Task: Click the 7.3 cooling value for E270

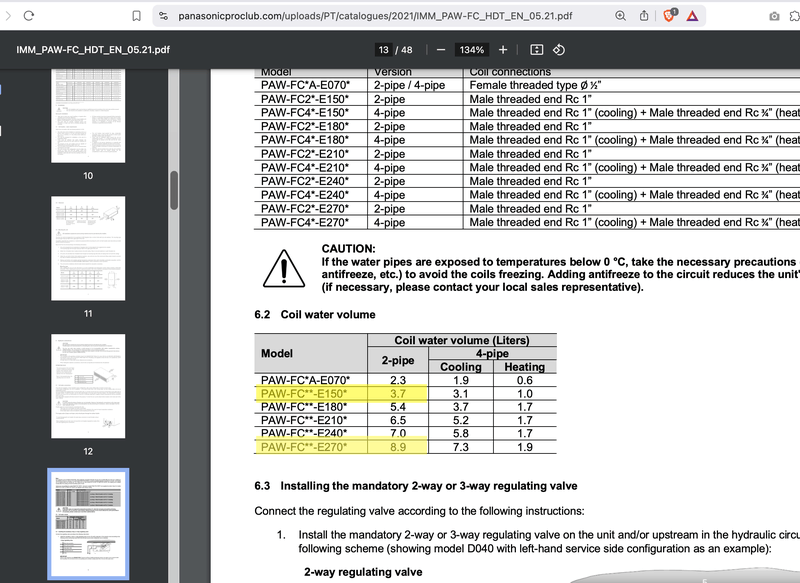Action: pos(461,447)
